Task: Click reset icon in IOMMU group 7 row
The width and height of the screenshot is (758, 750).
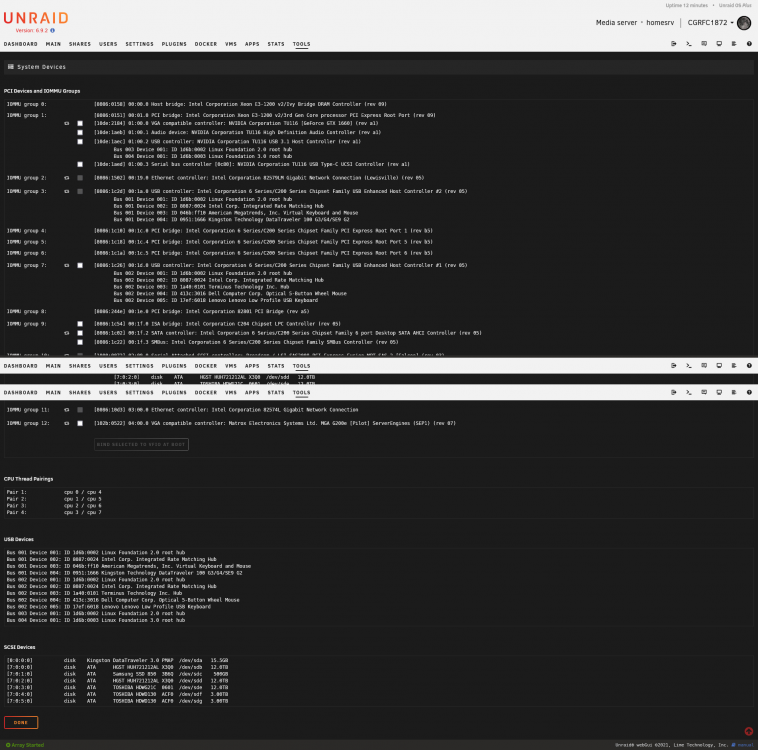Action: 67,265
